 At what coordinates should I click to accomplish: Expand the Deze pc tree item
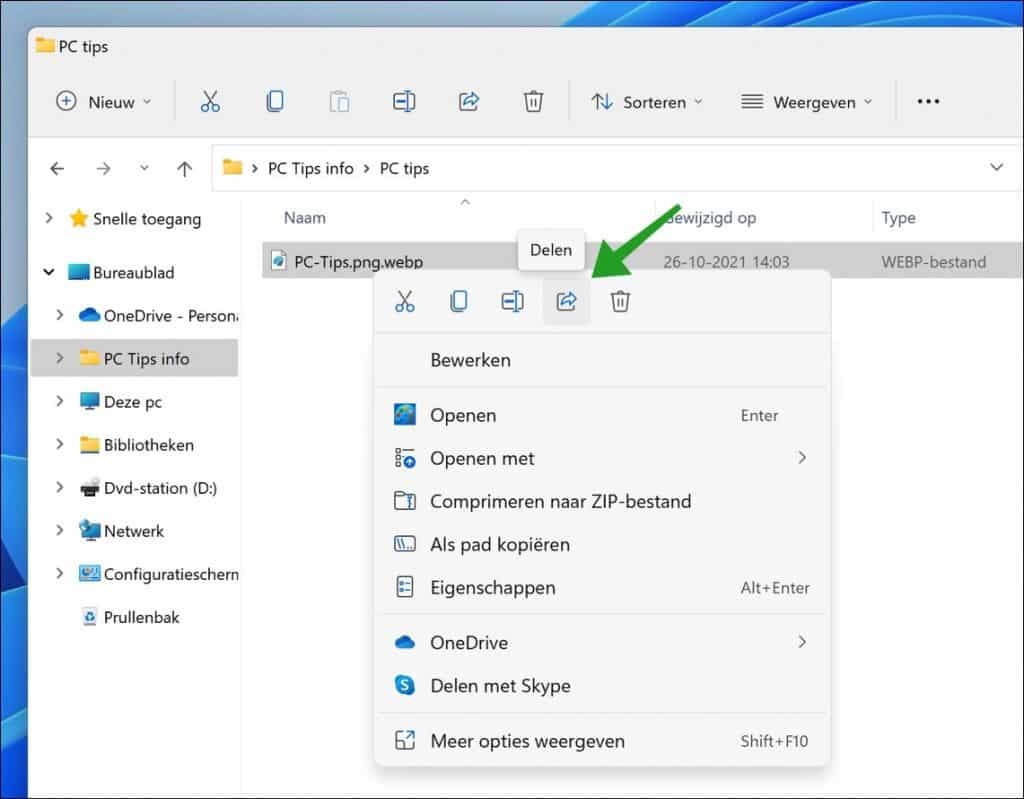point(62,401)
